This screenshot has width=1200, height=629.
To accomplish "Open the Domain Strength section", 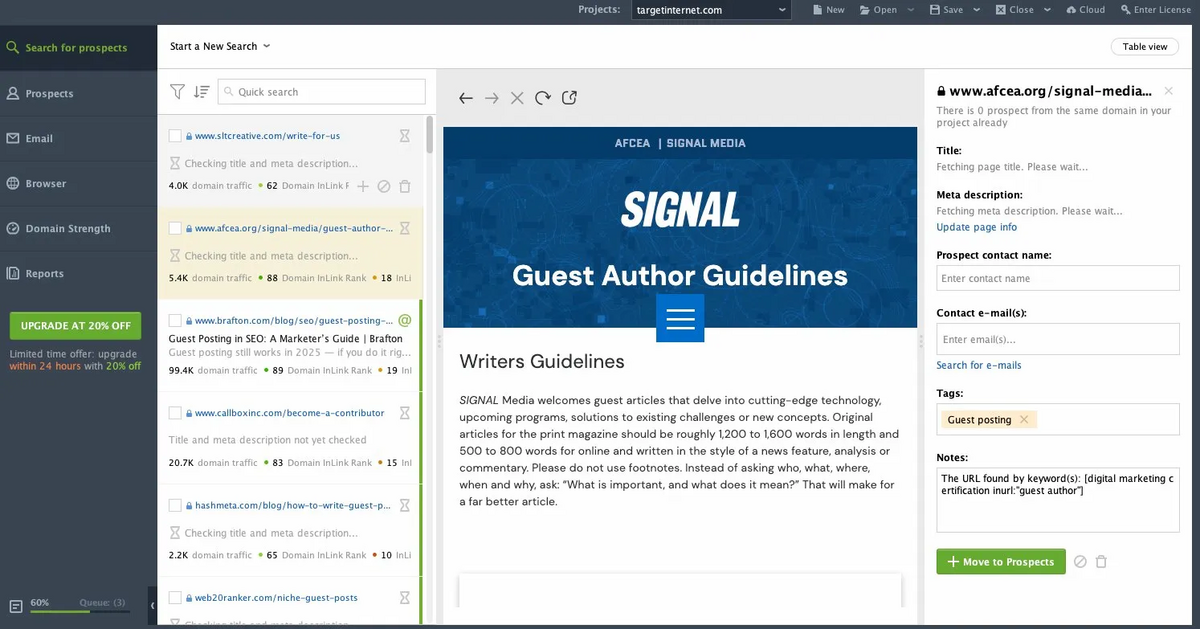I will [x=78, y=228].
